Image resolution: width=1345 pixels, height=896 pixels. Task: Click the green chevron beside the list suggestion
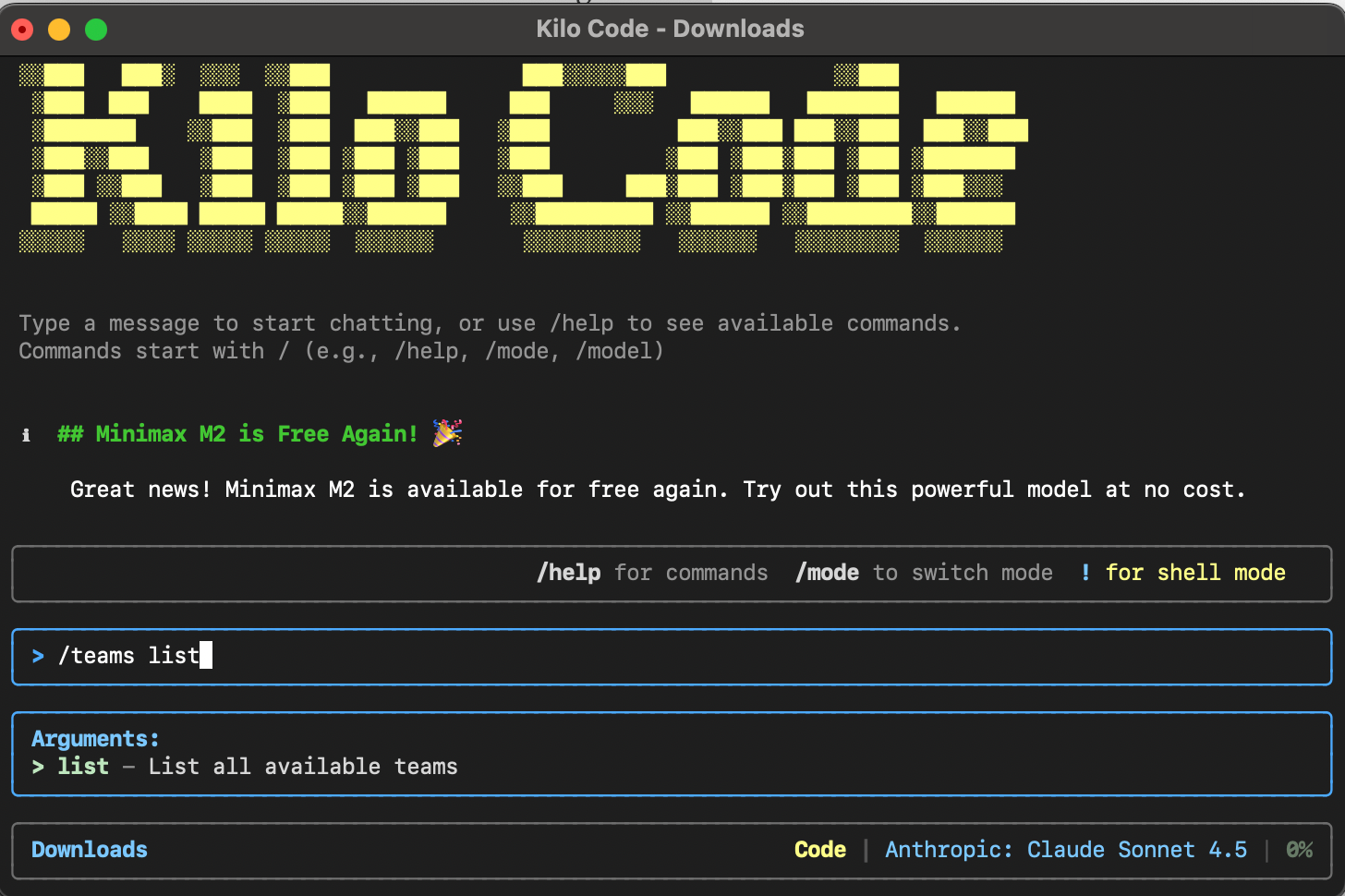tap(39, 766)
